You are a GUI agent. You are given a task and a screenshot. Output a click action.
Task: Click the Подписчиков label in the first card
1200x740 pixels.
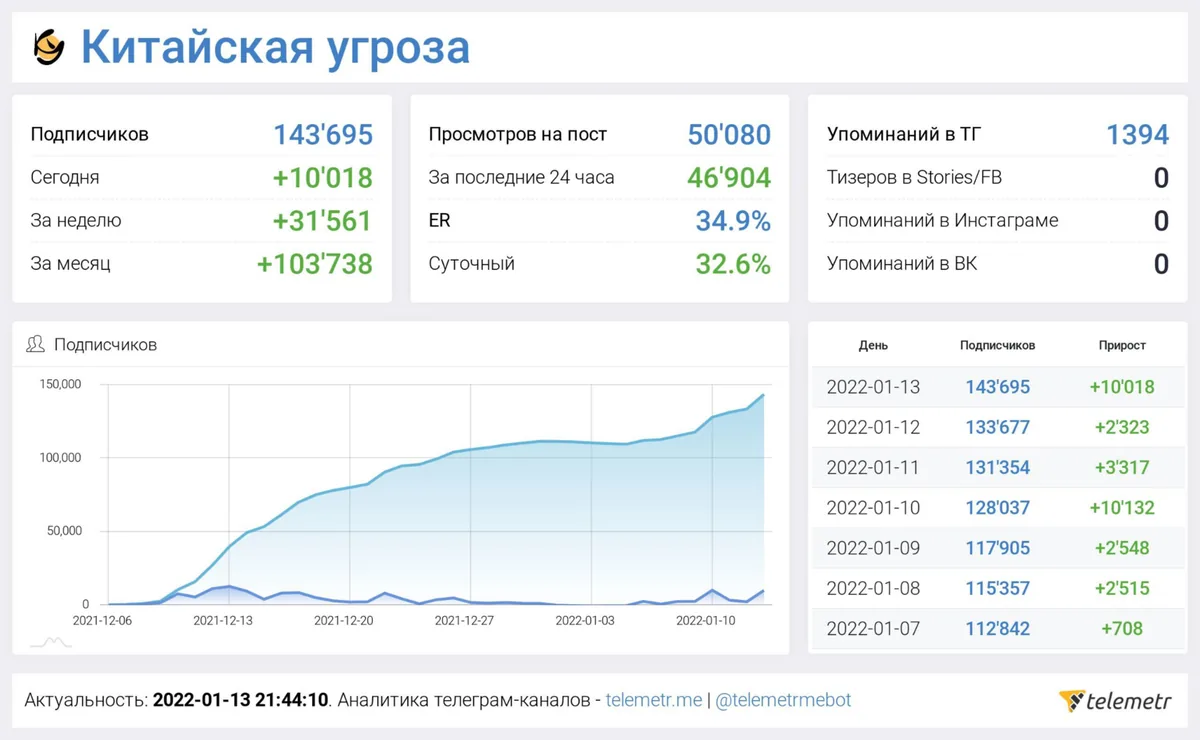coord(90,134)
